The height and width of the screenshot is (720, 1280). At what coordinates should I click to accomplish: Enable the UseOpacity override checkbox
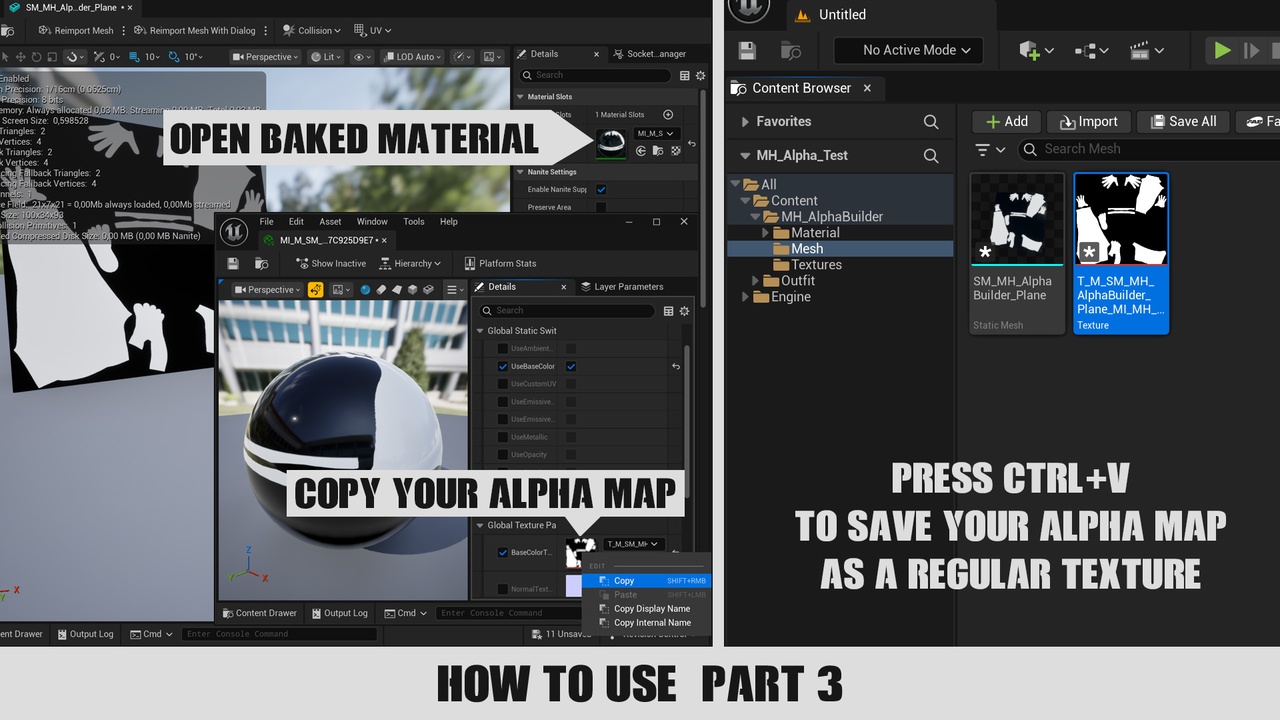[x=503, y=455]
